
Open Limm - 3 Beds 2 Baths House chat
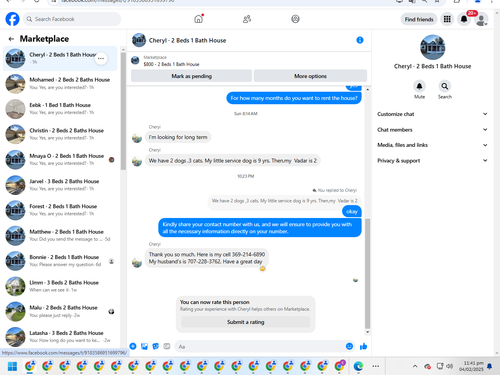tap(60, 286)
